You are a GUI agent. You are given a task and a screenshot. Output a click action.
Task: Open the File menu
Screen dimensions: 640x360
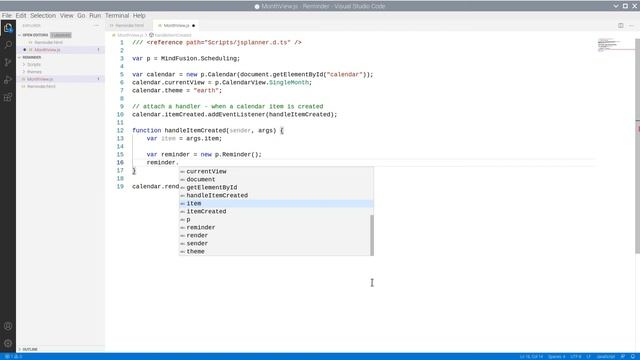7,16
